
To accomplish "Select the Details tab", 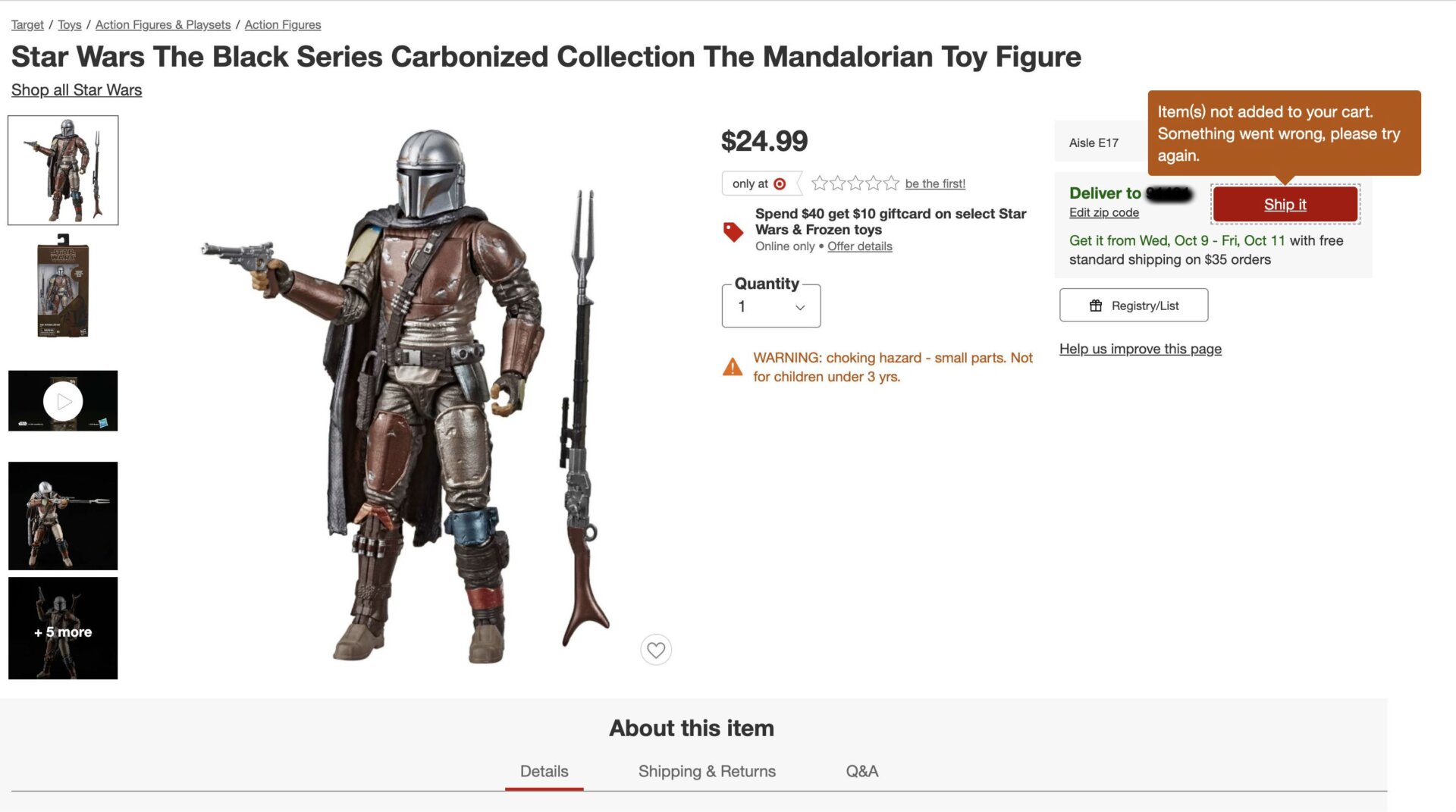I will (544, 771).
